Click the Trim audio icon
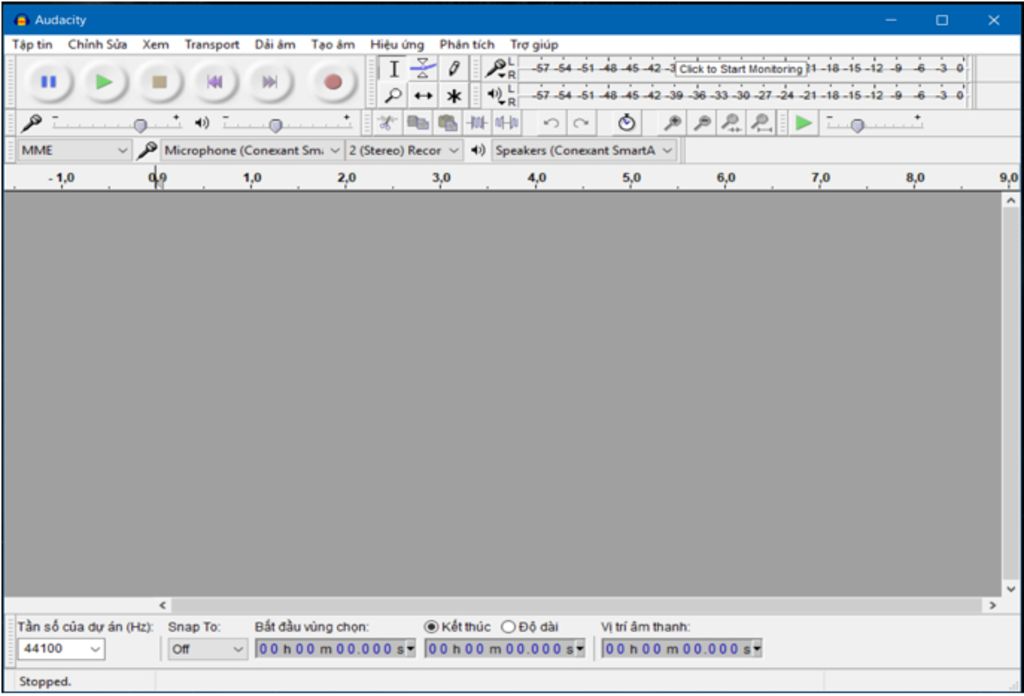 477,123
